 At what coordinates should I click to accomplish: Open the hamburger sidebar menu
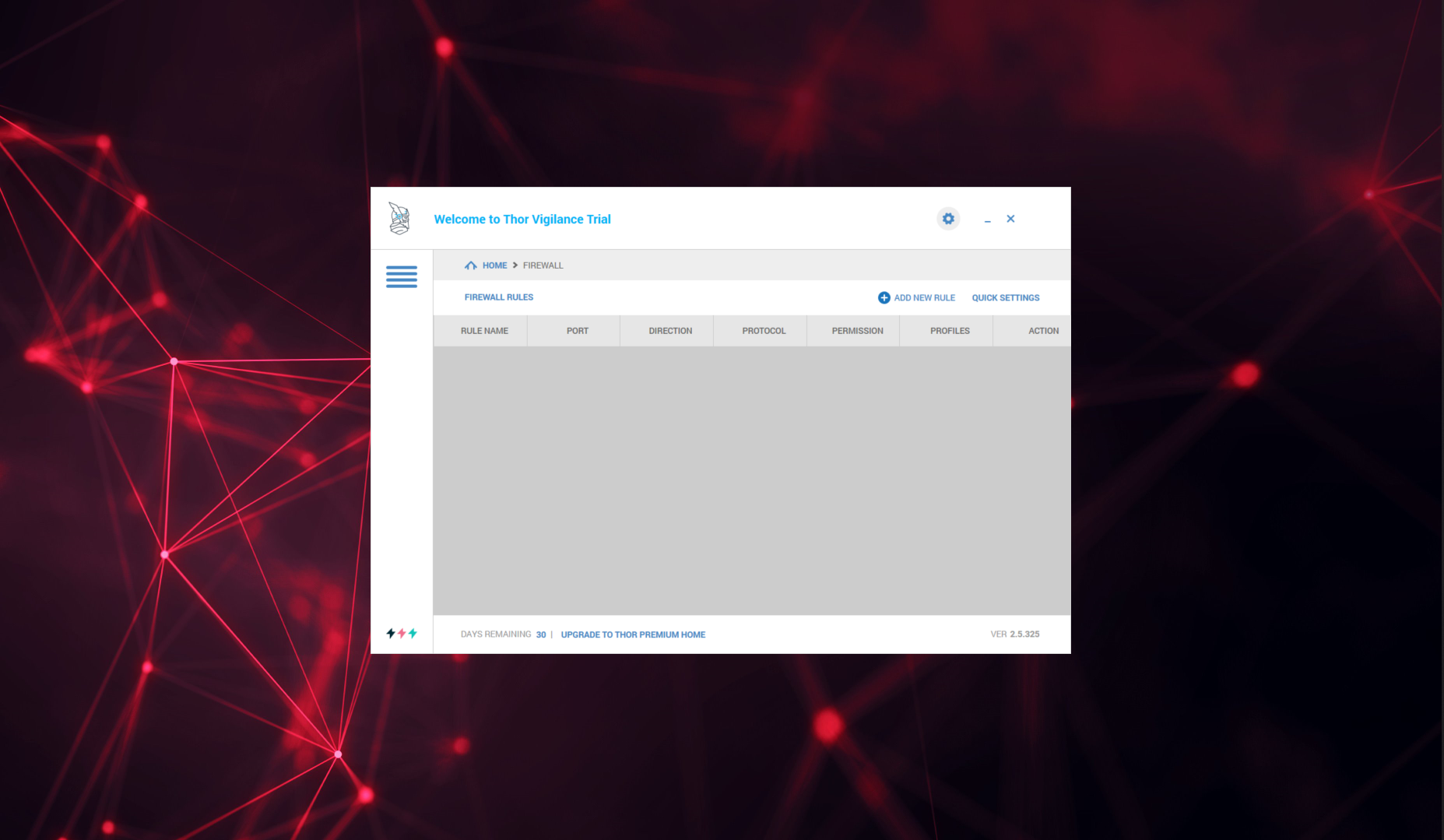click(x=402, y=276)
